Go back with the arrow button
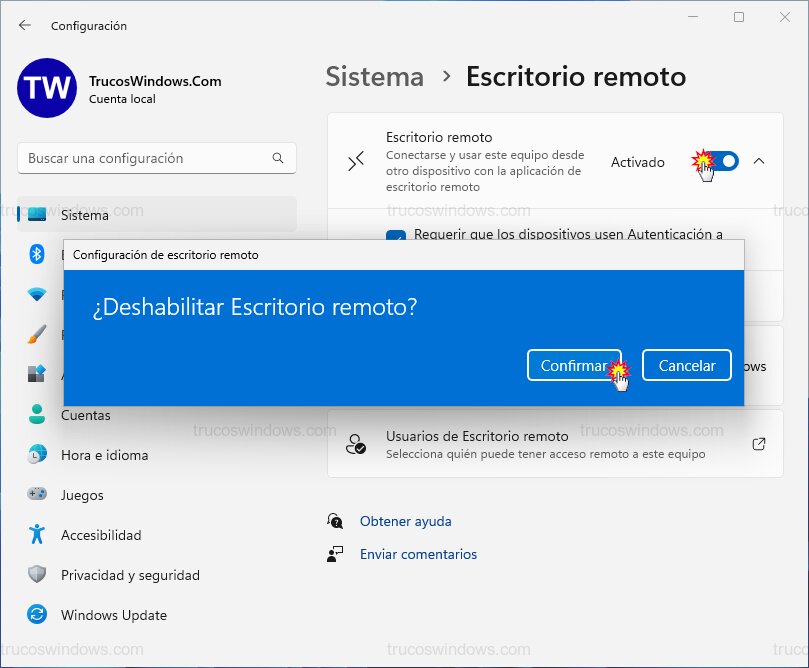The image size is (809, 668). pyautogui.click(x=24, y=26)
